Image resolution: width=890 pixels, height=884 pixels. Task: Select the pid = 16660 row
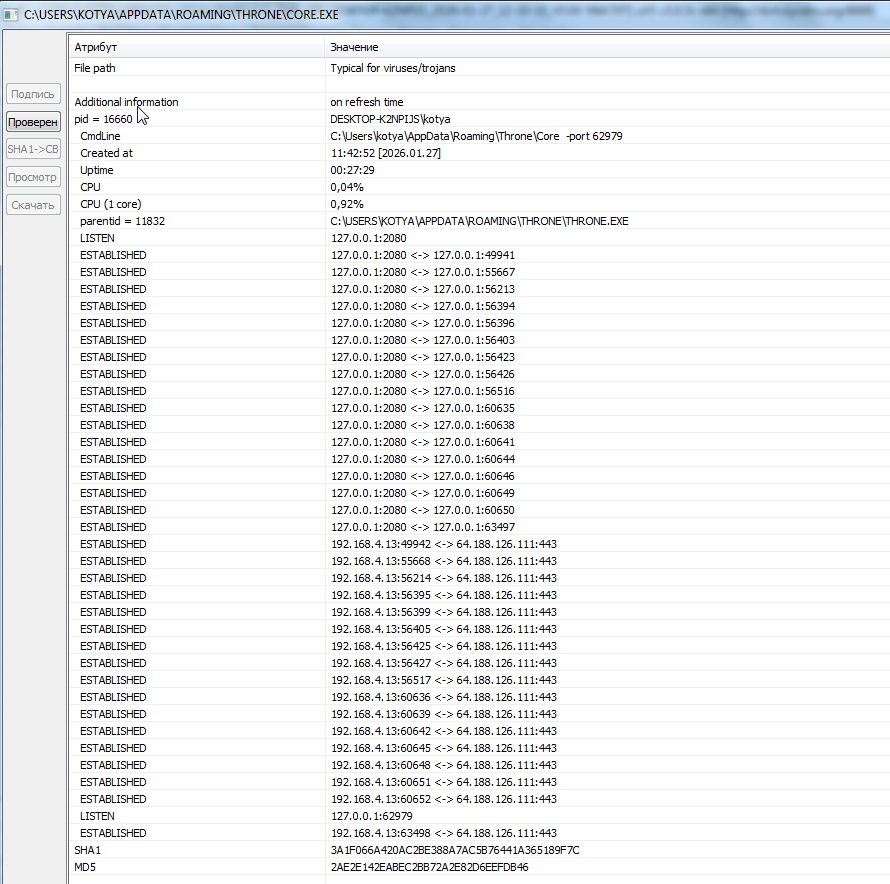point(479,119)
